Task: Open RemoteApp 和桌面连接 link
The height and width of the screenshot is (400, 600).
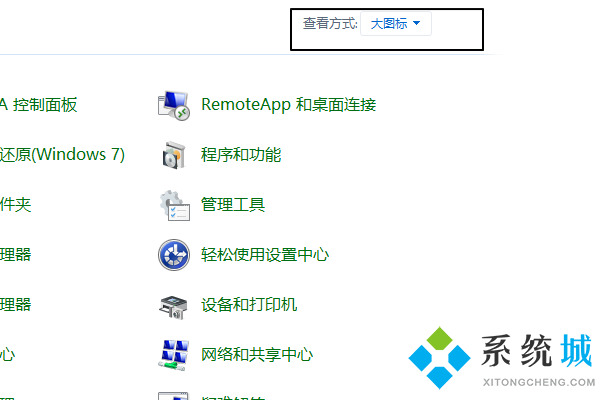Action: (x=288, y=105)
